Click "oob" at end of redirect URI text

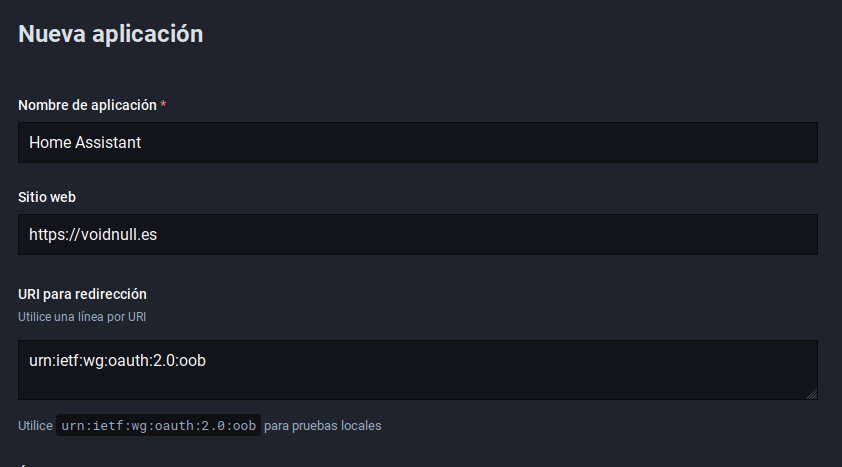[x=193, y=360]
